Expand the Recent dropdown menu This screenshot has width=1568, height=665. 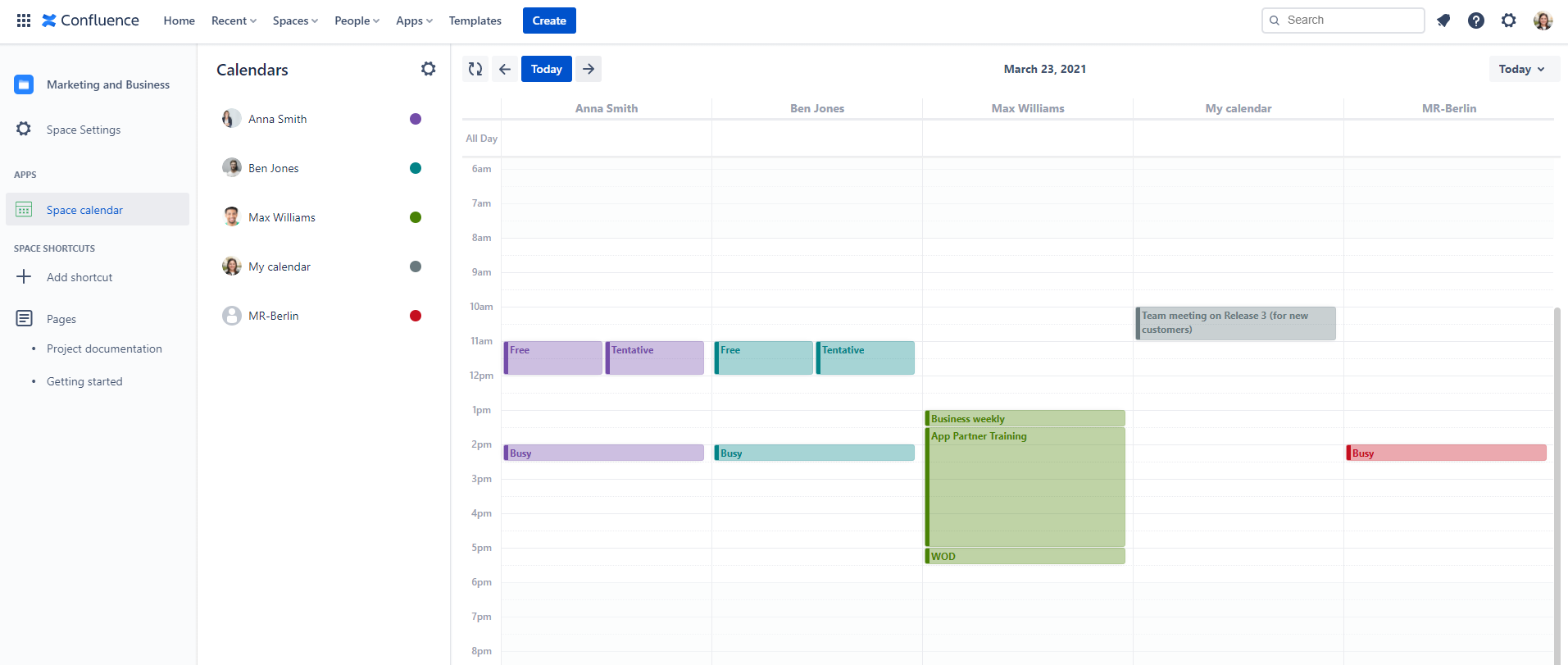tap(234, 20)
